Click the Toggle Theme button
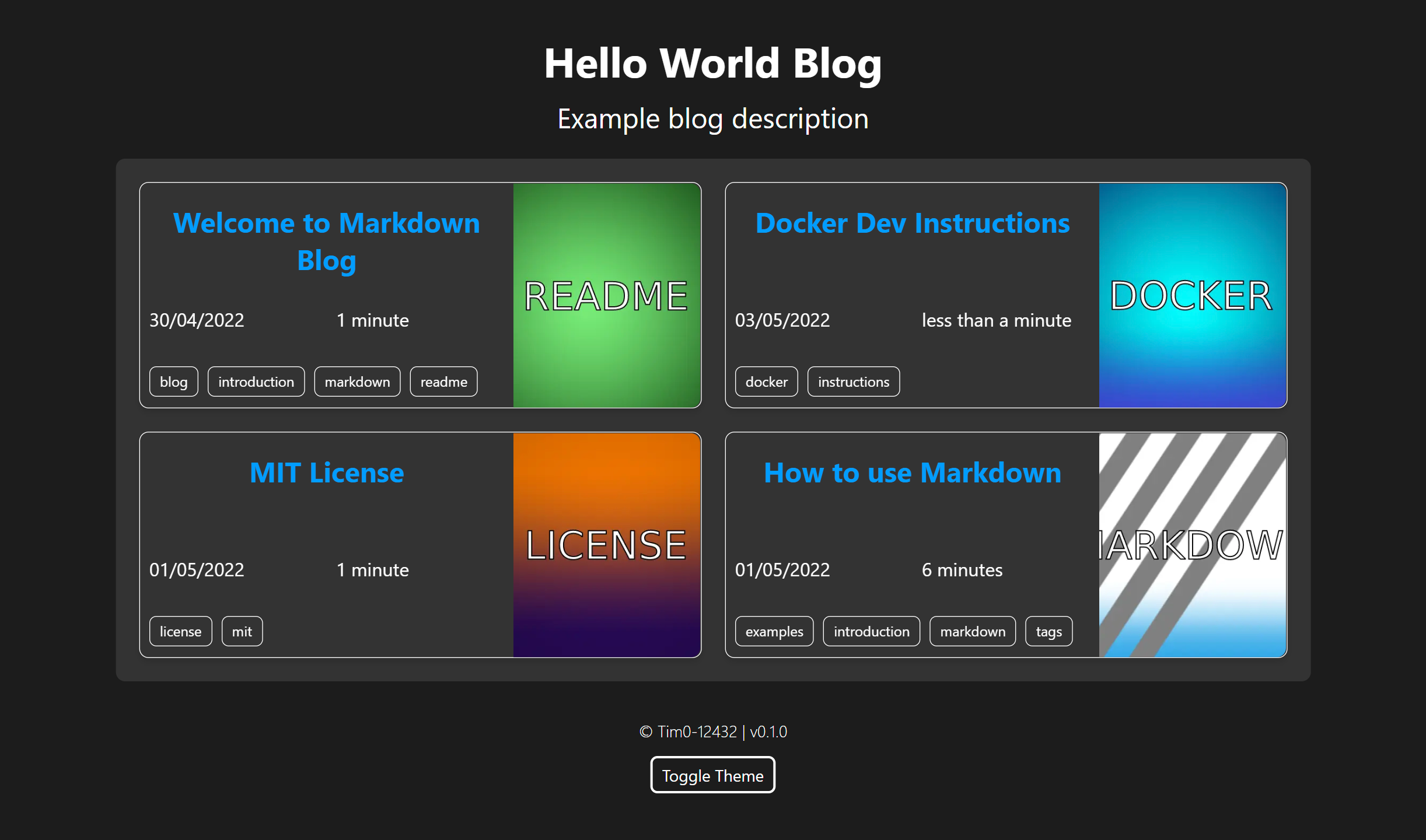Image resolution: width=1426 pixels, height=840 pixels. (x=712, y=775)
